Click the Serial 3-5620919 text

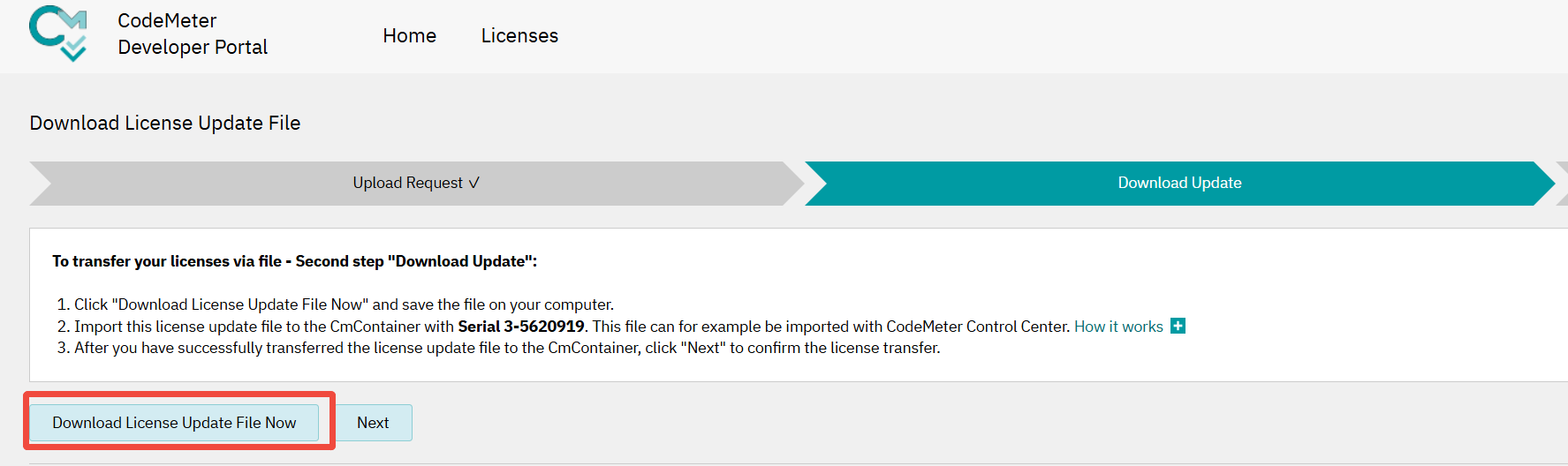coord(521,327)
